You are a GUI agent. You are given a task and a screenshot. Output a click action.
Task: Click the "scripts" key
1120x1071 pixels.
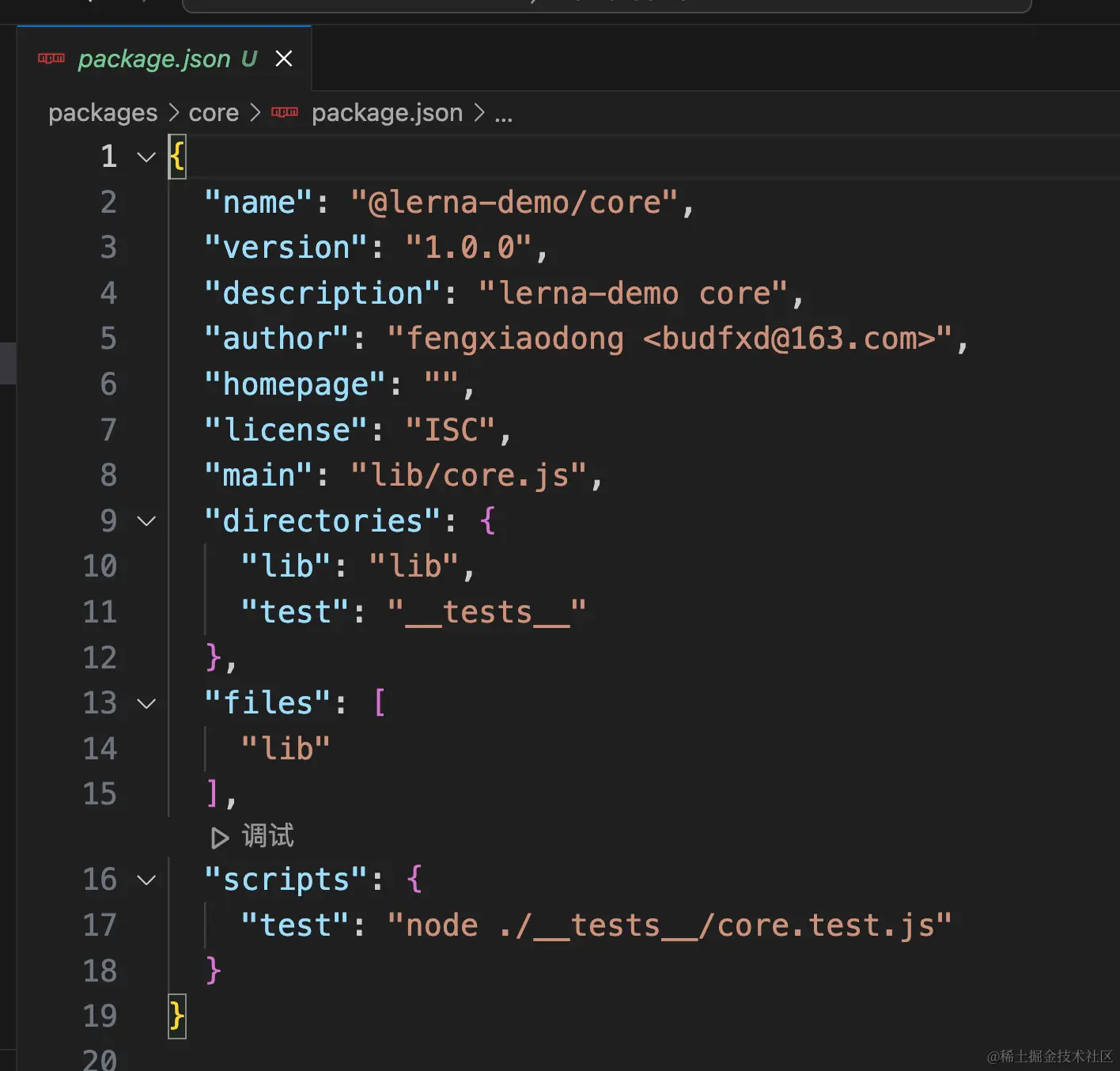tap(286, 880)
